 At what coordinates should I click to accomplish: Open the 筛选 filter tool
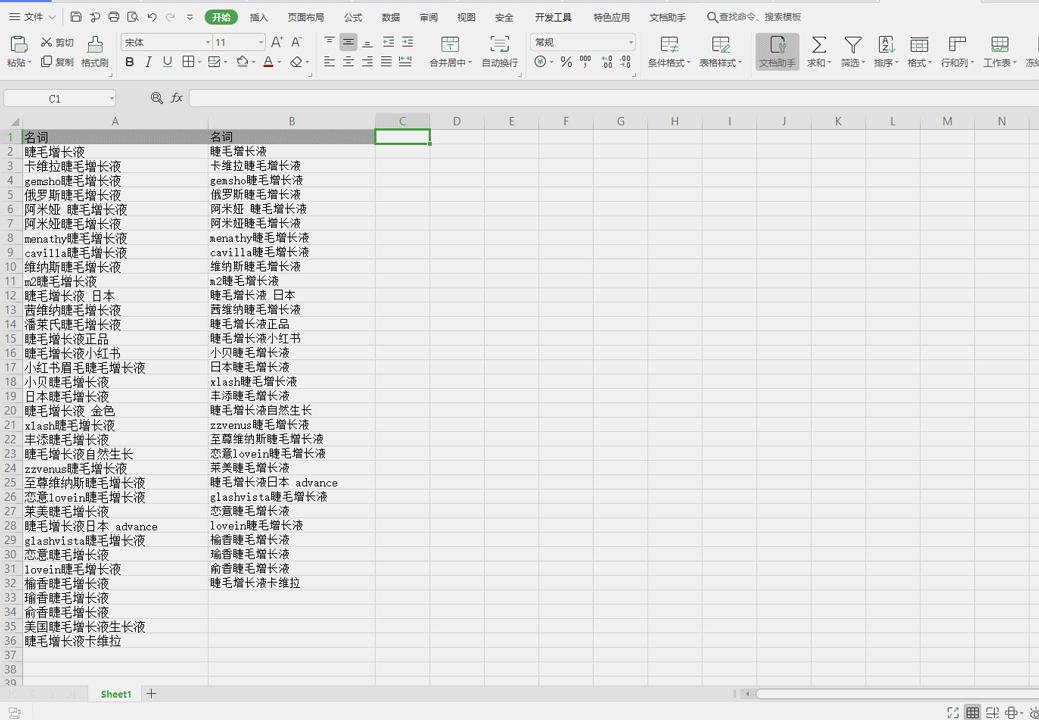(x=852, y=47)
